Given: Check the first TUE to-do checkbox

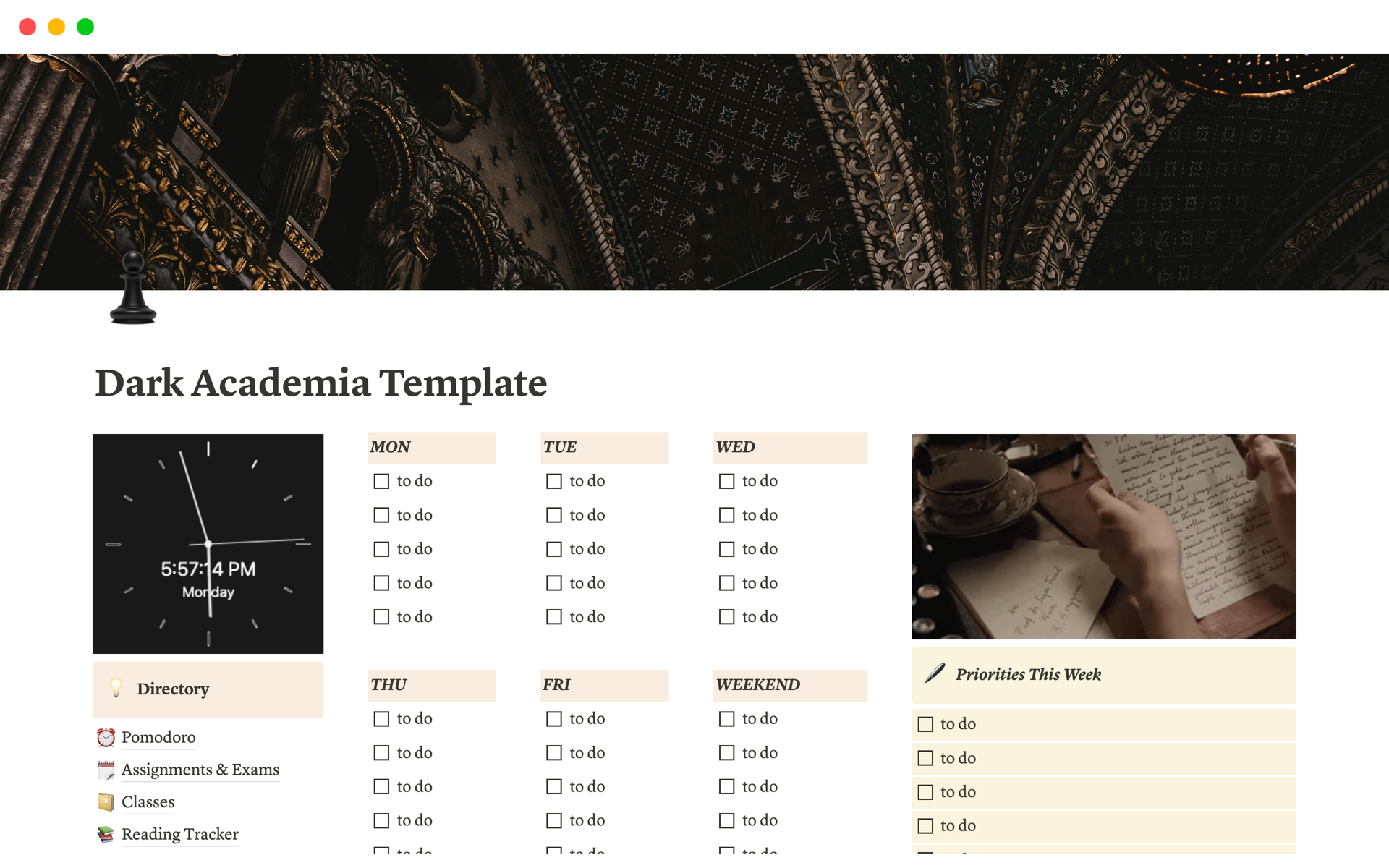Looking at the screenshot, I should click(553, 481).
